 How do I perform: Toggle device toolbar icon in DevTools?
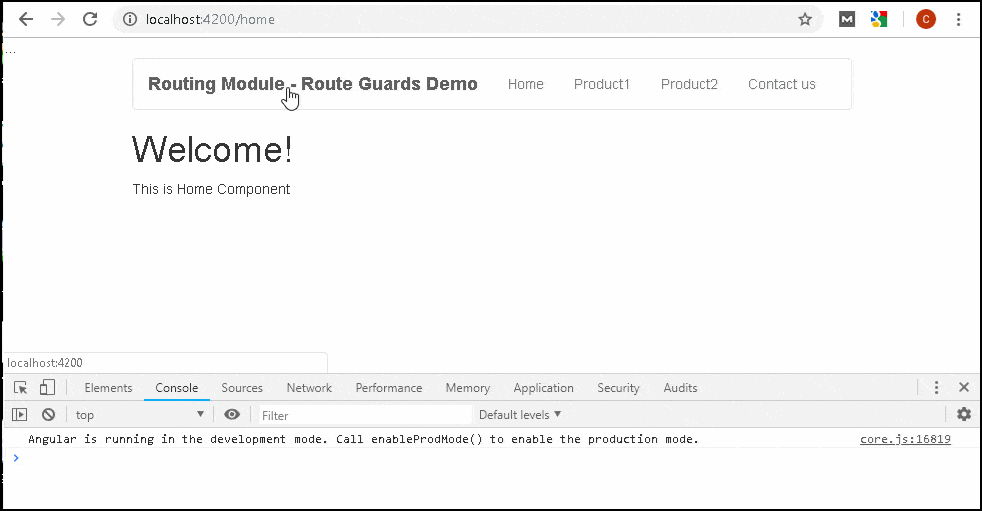point(46,388)
